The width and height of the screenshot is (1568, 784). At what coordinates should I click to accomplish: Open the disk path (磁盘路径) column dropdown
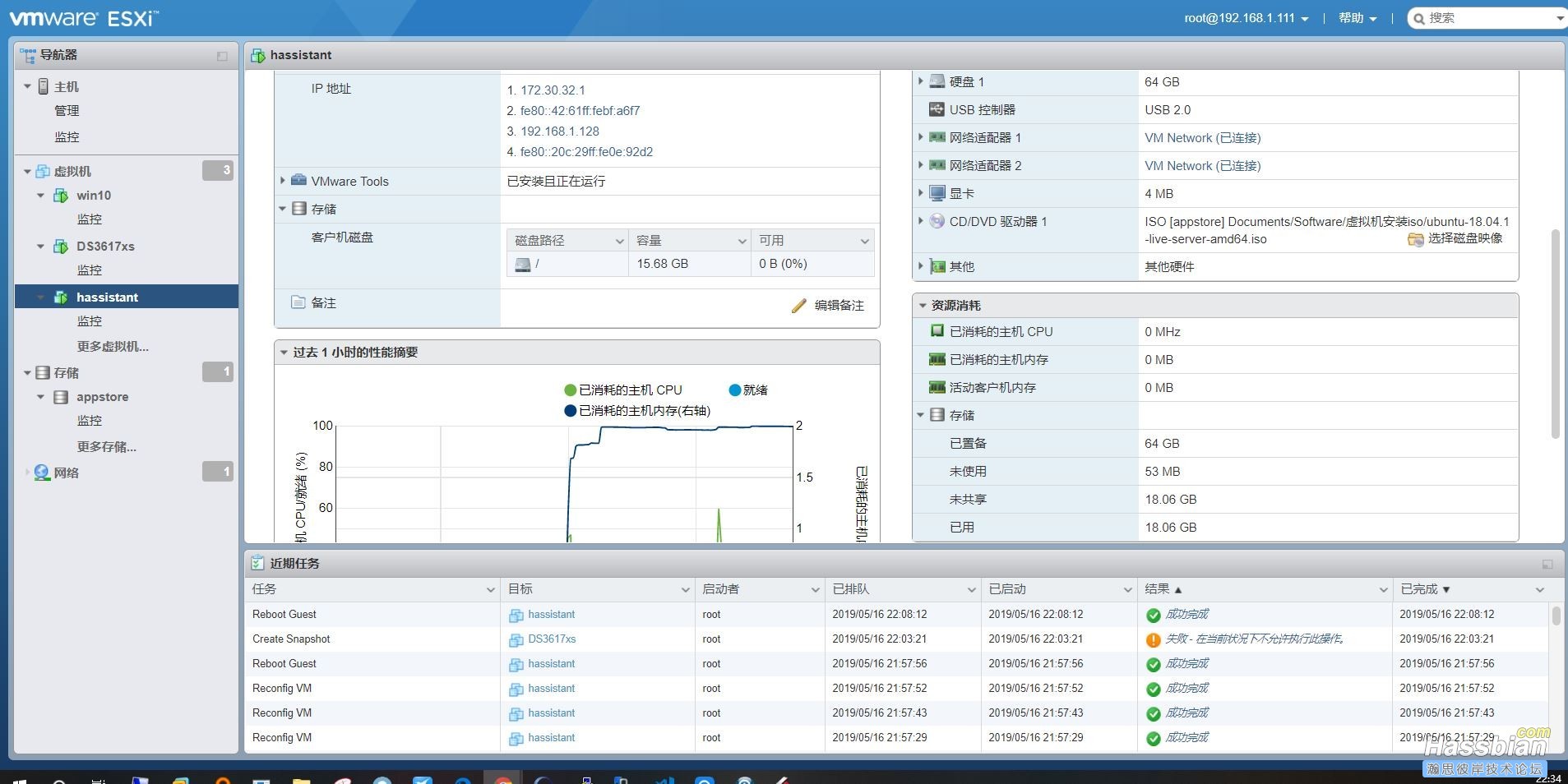620,241
